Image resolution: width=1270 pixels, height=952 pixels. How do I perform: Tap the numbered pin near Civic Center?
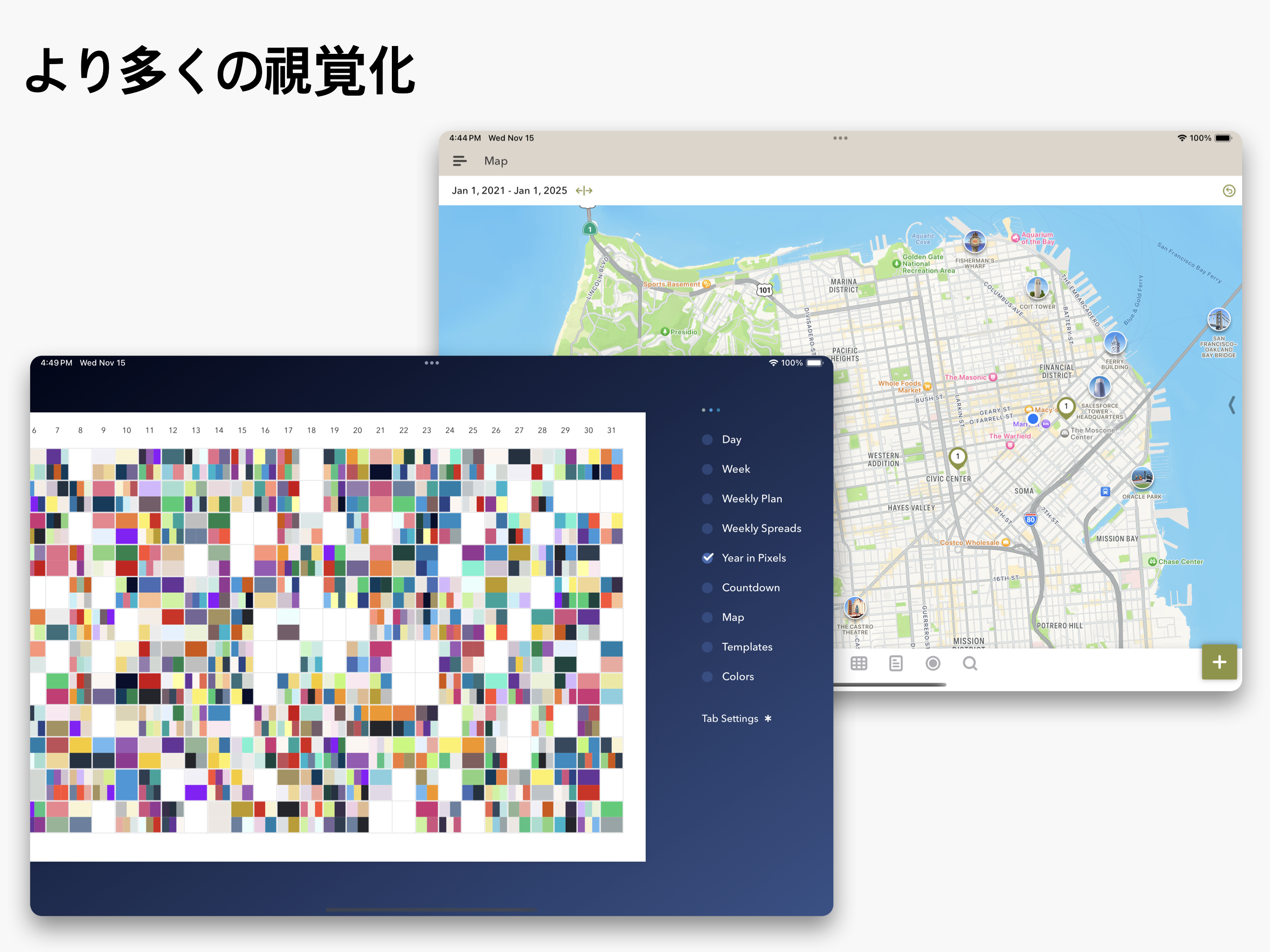(x=958, y=457)
